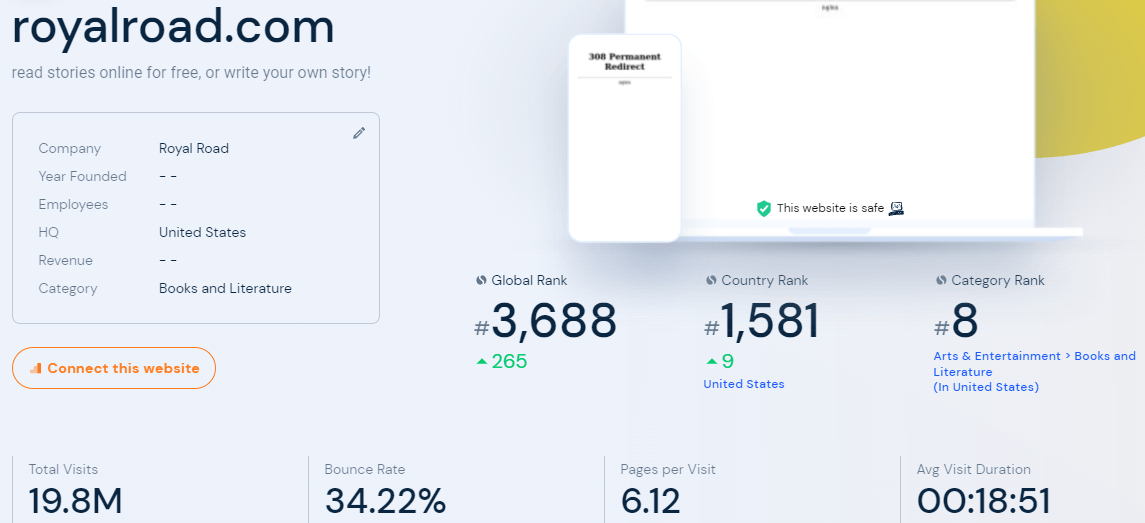Click the safety mascot icon after safe text
This screenshot has height=523, width=1145.
(896, 209)
